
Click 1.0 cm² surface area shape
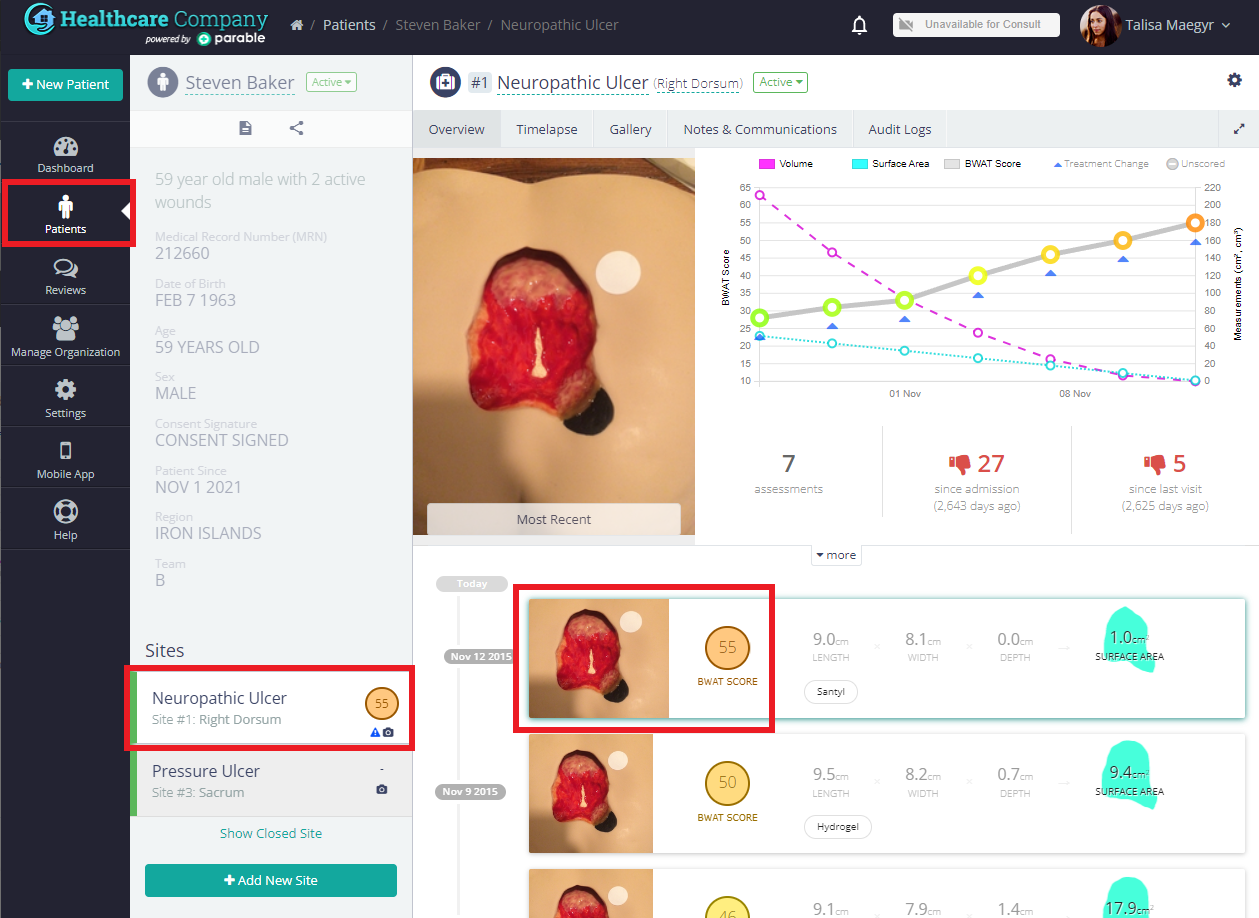(x=1129, y=639)
